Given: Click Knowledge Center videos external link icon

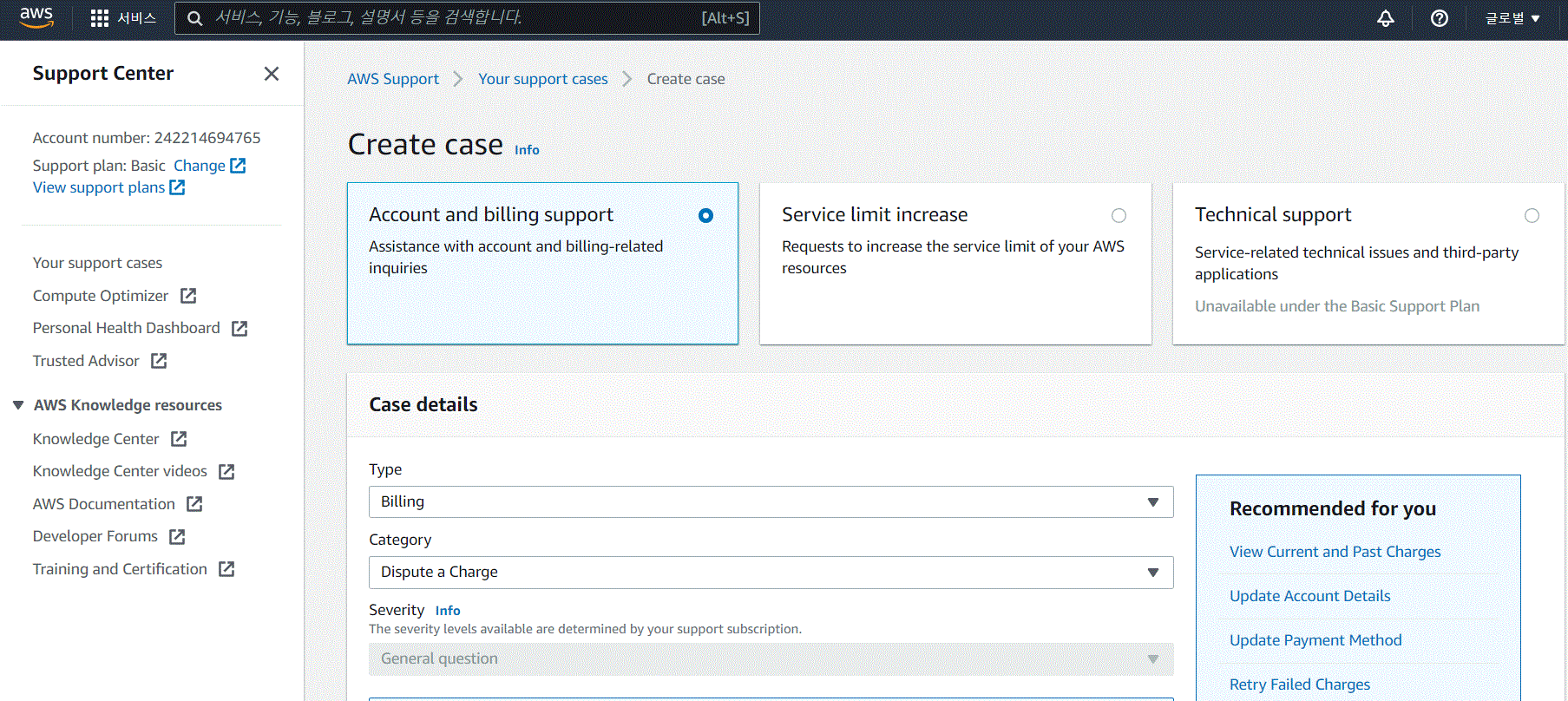Looking at the screenshot, I should point(226,471).
